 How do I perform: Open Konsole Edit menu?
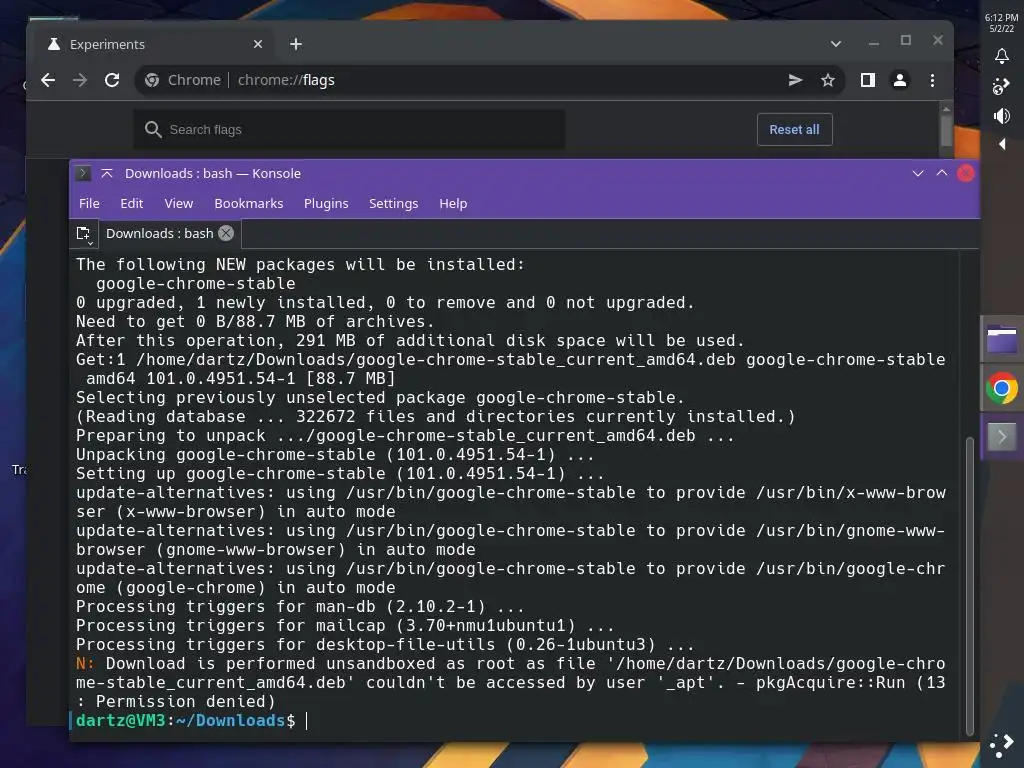[x=131, y=203]
